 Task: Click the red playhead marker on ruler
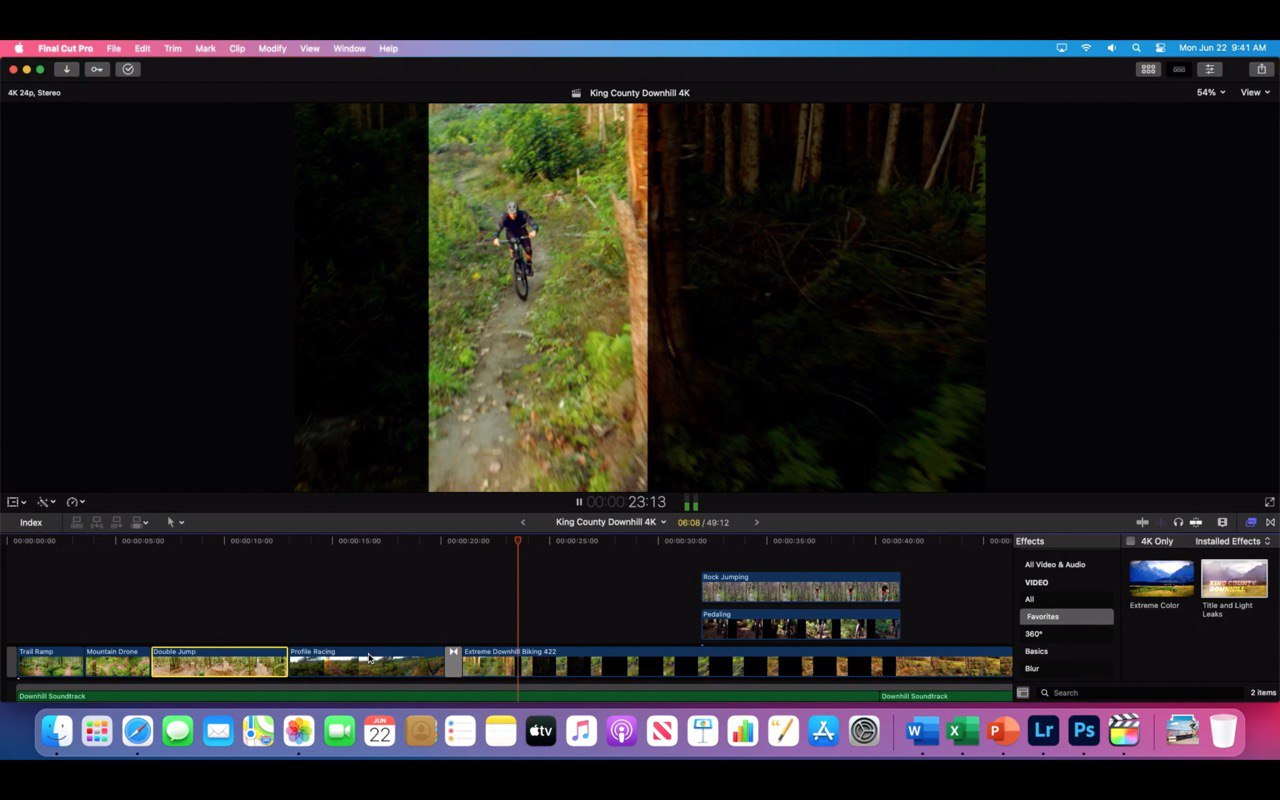tap(518, 541)
